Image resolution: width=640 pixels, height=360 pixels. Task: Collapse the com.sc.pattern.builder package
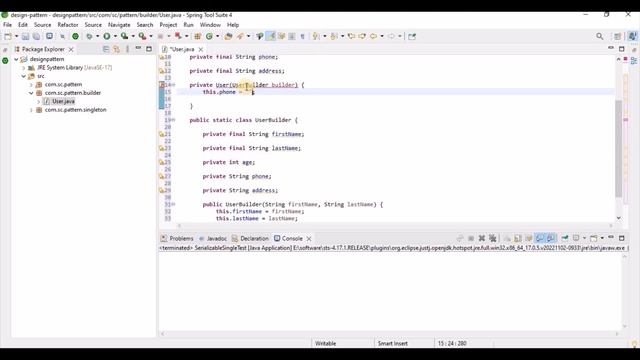(31, 93)
